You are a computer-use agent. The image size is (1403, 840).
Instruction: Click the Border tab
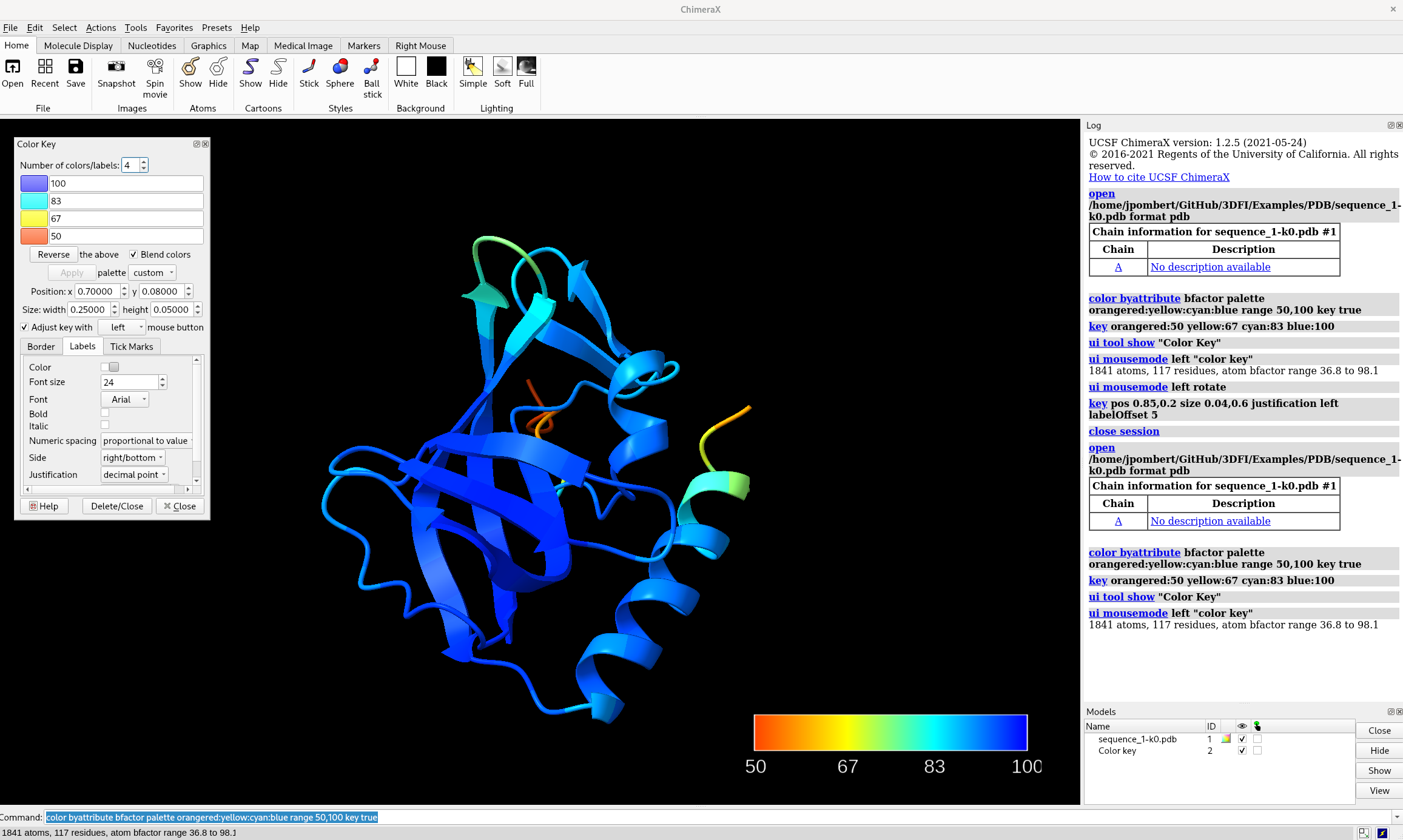[x=41, y=346]
